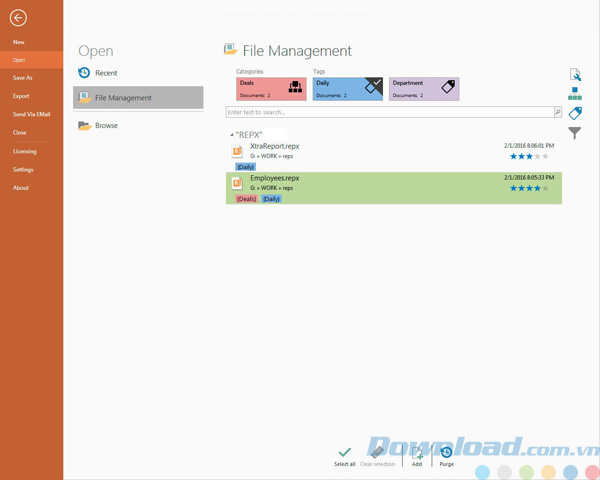Open the Save As menu item
The height and width of the screenshot is (480, 600).
click(x=22, y=77)
